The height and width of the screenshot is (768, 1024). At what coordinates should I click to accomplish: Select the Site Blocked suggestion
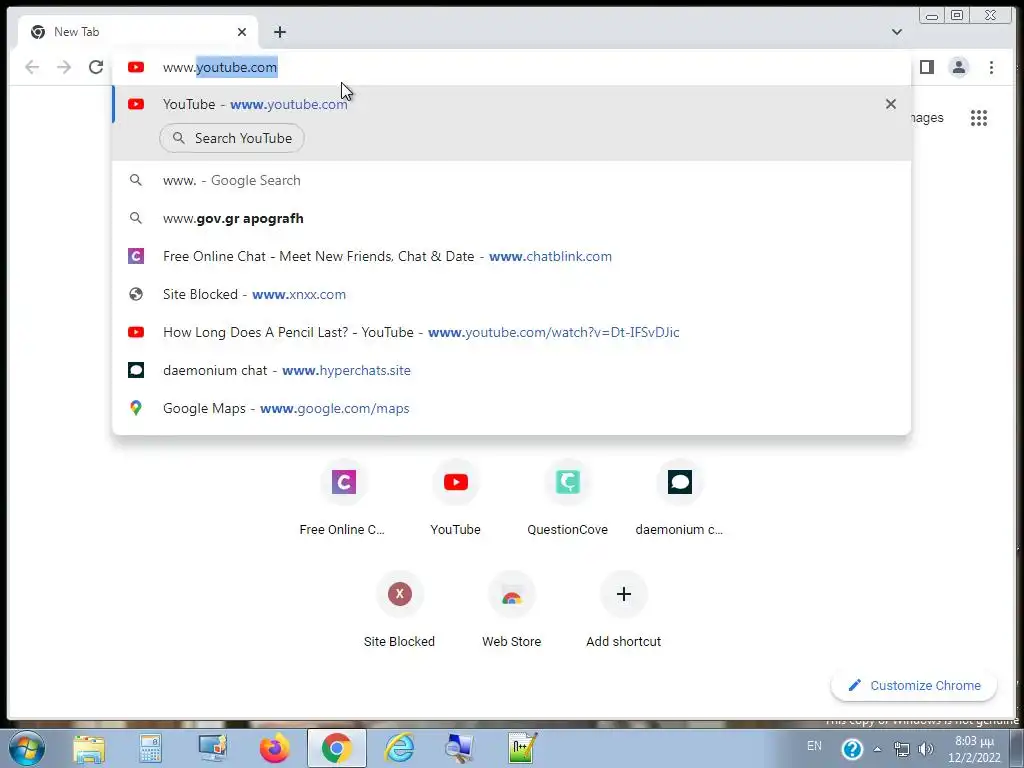coord(511,294)
